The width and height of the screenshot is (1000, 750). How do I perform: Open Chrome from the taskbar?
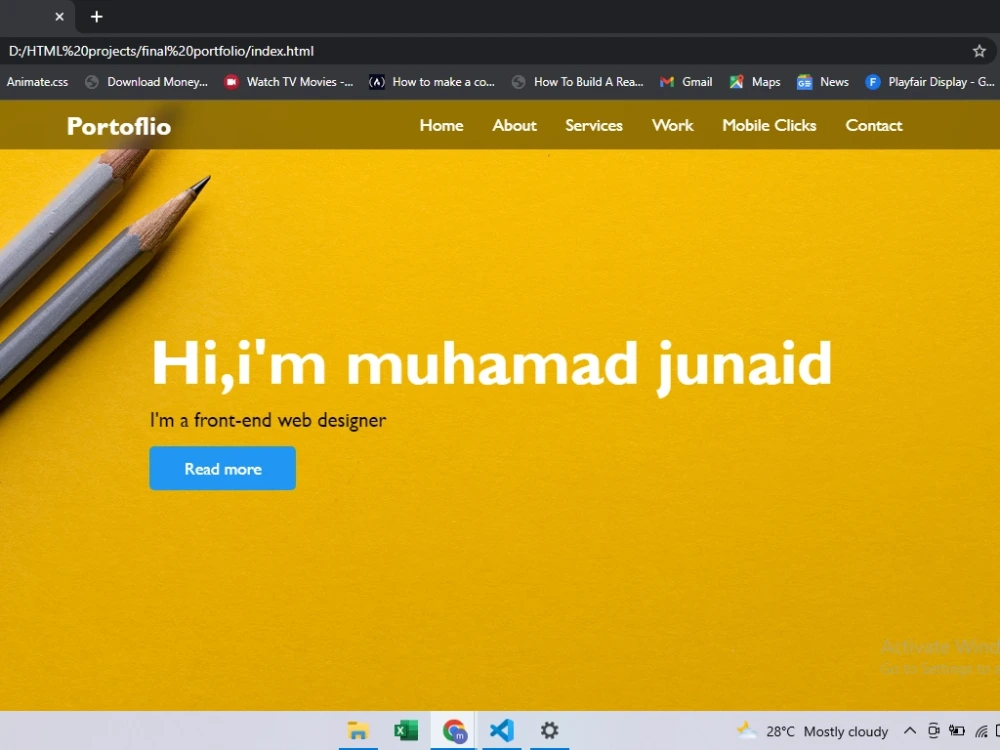point(453,730)
